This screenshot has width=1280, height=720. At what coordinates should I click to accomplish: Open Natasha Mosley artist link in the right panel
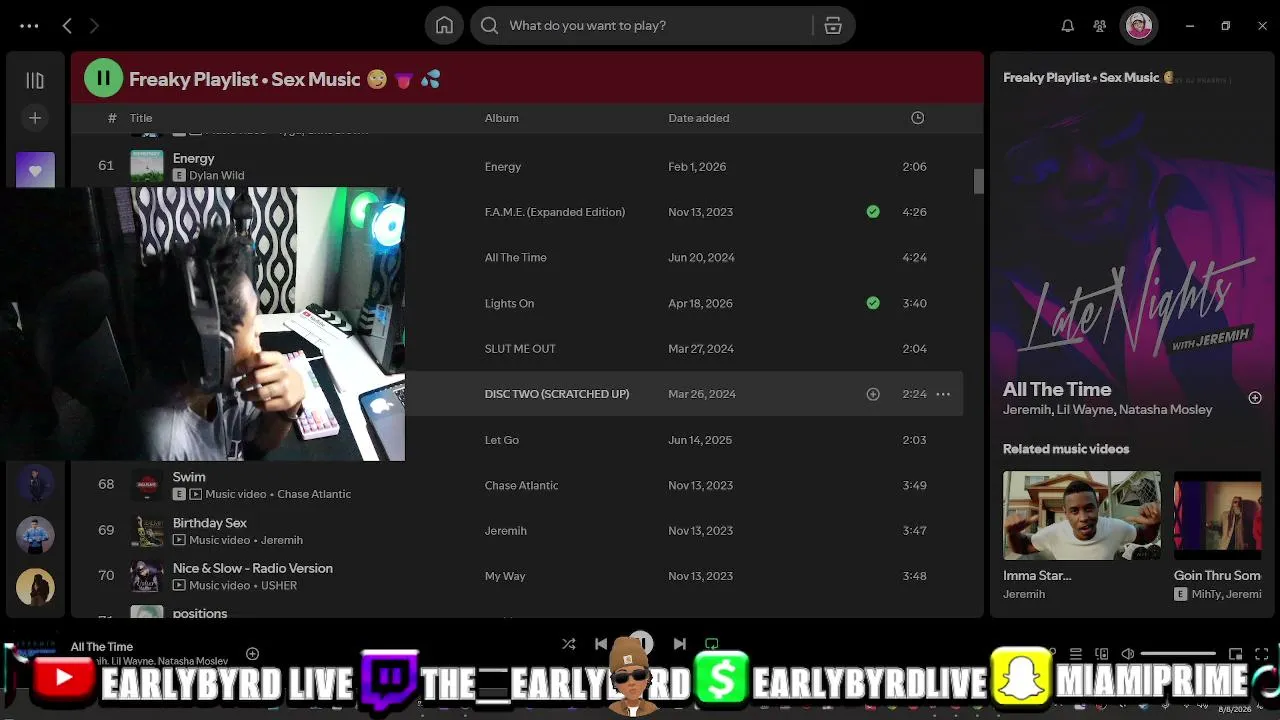[1166, 410]
